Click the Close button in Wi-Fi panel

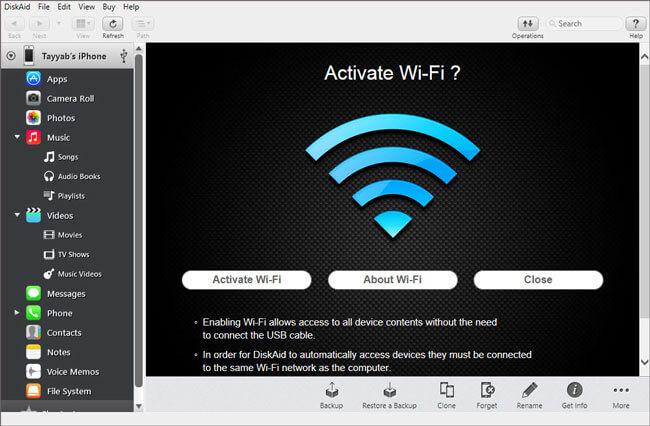pyautogui.click(x=538, y=280)
